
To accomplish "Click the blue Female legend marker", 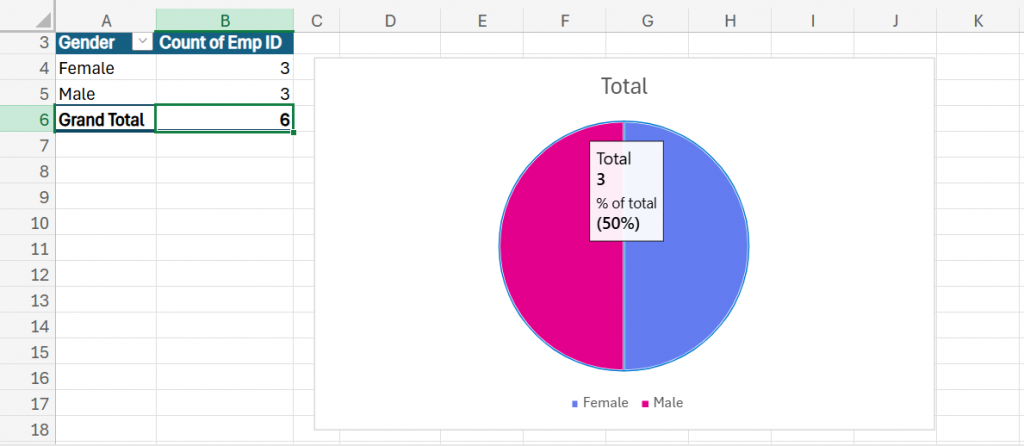I will (575, 404).
